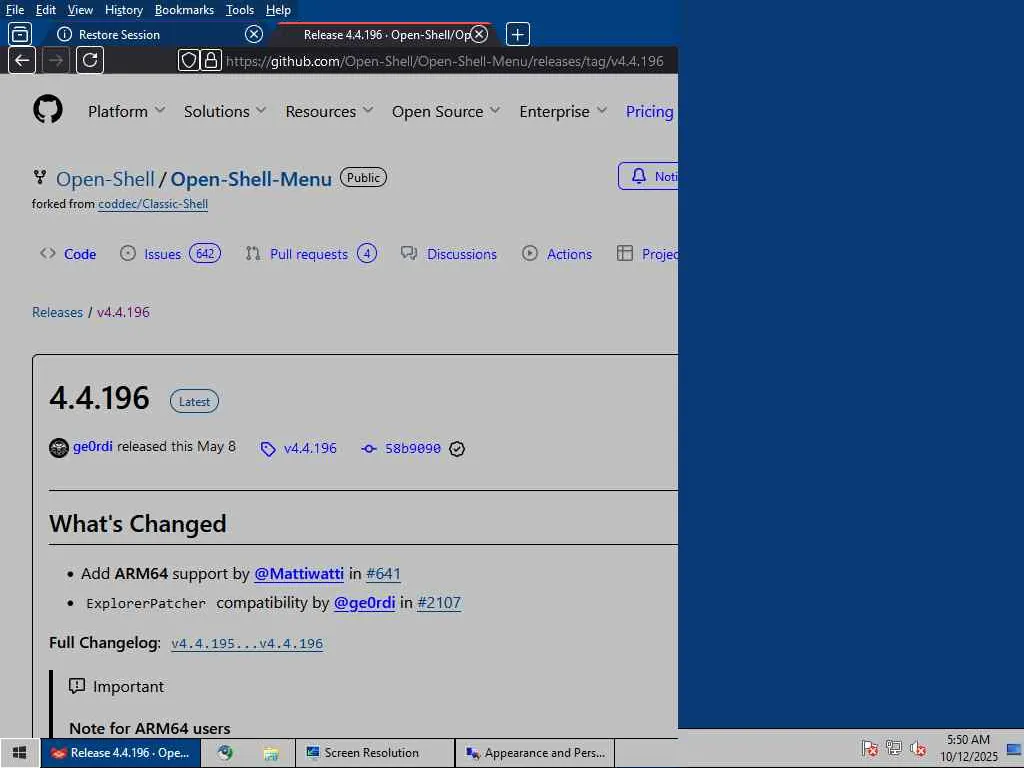Open the Firefox View icon
Image resolution: width=1024 pixels, height=768 pixels.
(x=20, y=34)
